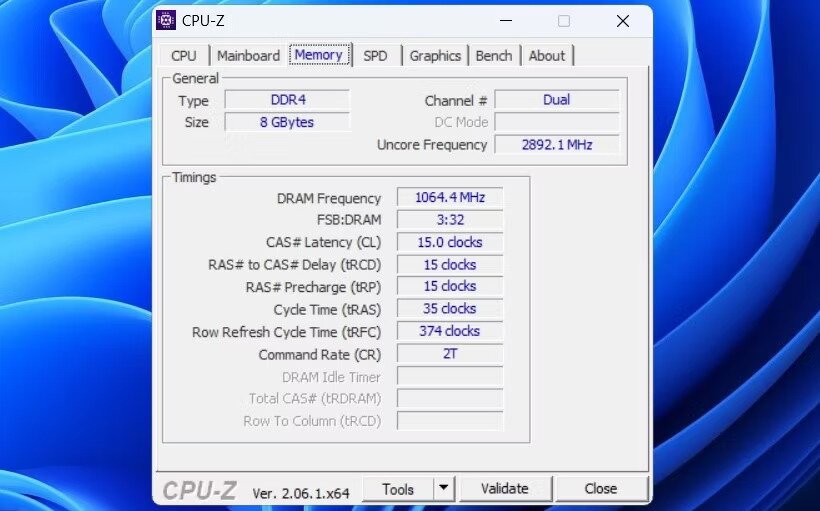The width and height of the screenshot is (820, 511).
Task: Expand the Tools dropdown arrow
Action: tap(443, 489)
